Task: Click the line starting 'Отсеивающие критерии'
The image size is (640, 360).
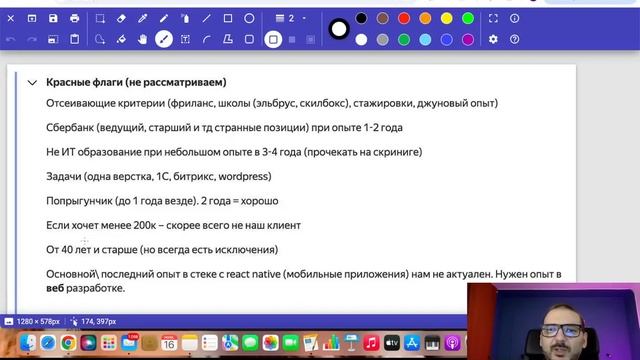Action: point(272,103)
